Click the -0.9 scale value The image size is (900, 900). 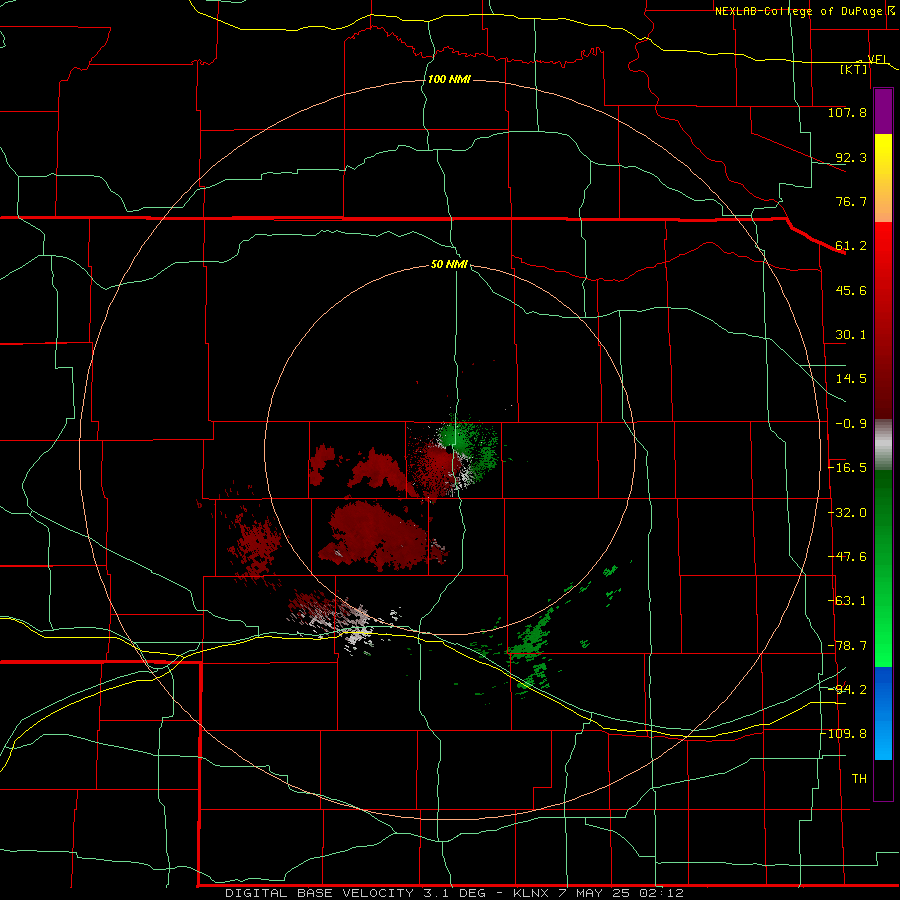click(x=851, y=424)
